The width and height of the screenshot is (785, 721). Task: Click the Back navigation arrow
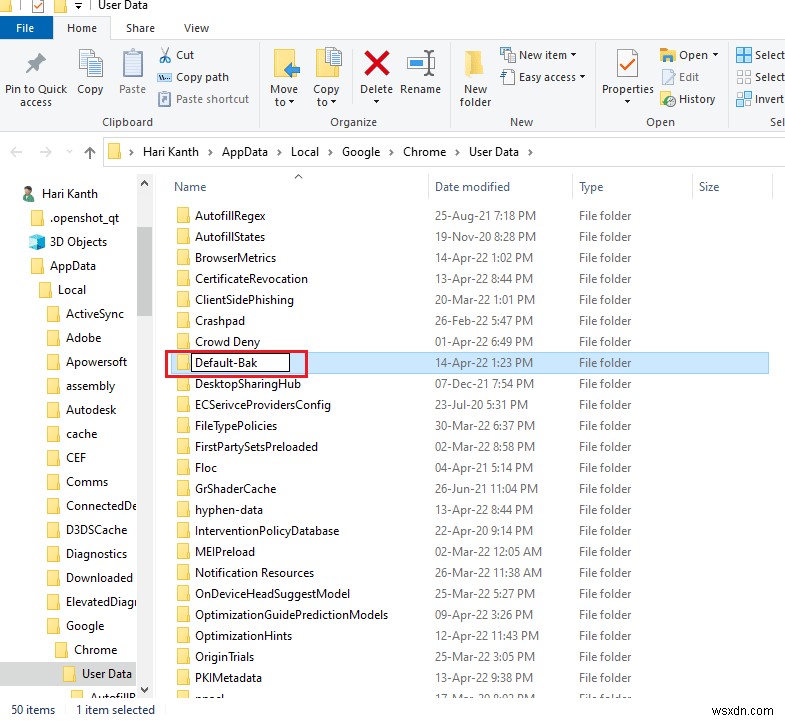tap(17, 152)
